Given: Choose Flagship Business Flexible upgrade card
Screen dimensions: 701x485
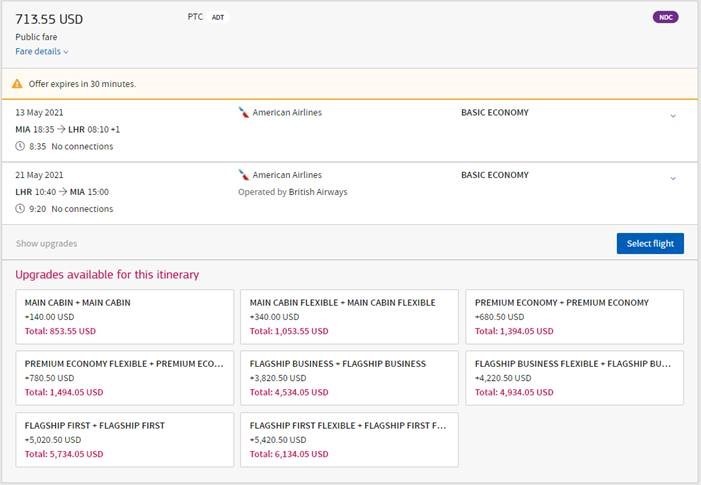Looking at the screenshot, I should (574, 377).
